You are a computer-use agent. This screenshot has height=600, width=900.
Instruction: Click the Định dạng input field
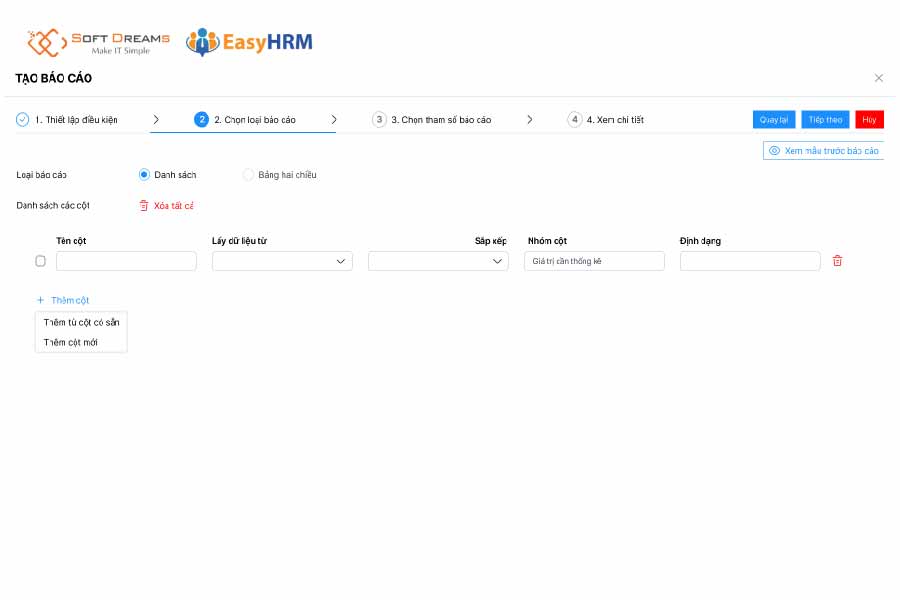click(750, 261)
